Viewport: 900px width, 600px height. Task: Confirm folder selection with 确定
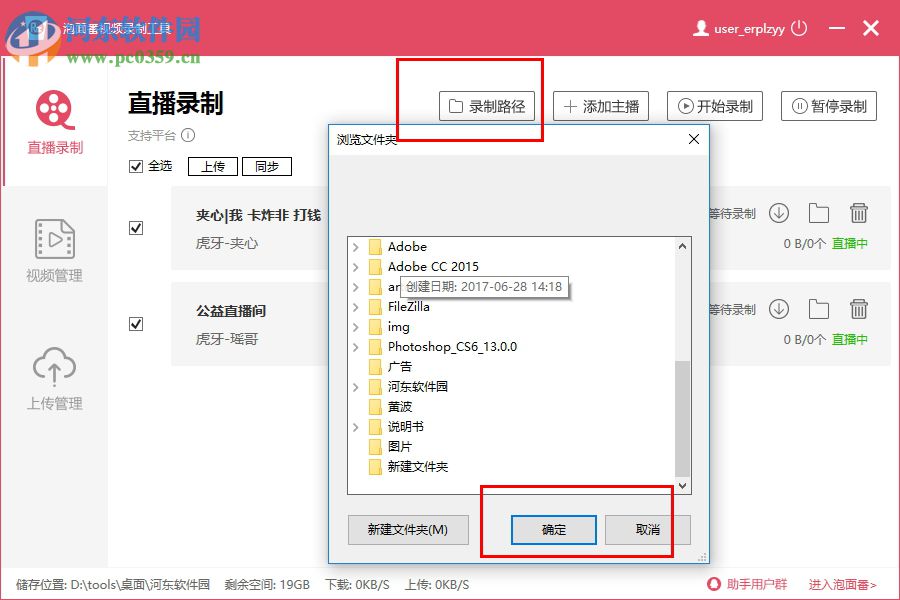click(554, 531)
